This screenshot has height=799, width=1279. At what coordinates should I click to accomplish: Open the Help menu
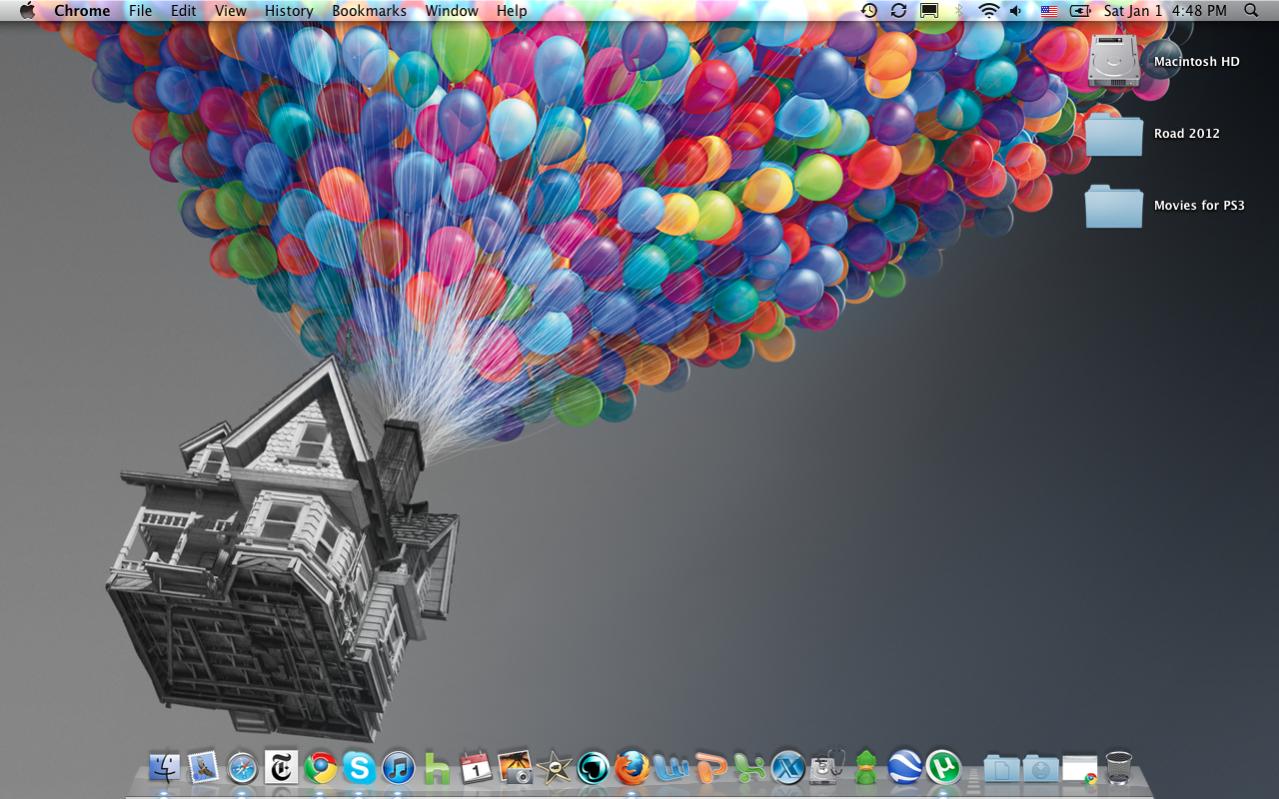click(511, 11)
